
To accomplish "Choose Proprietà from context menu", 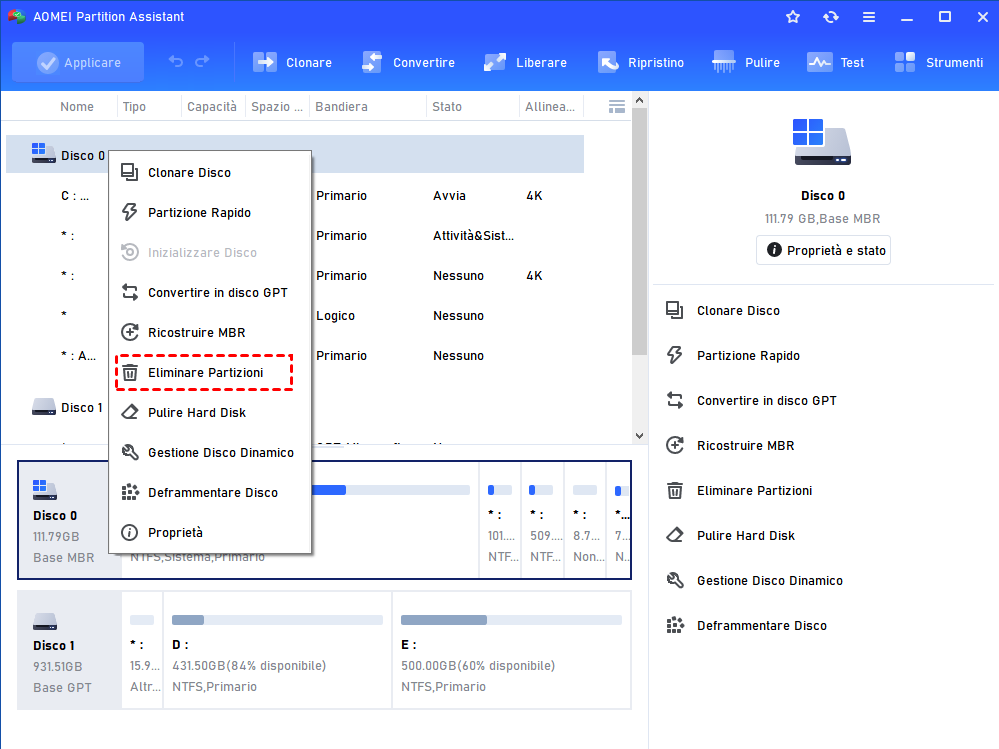I will [210, 532].
